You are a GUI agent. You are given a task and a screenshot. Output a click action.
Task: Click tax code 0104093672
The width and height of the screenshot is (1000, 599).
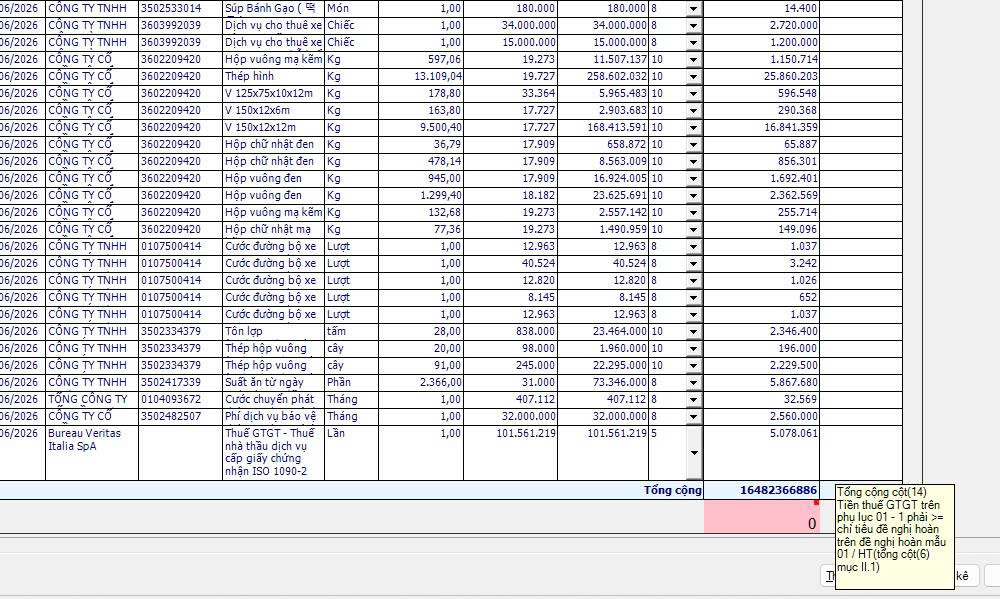coord(180,399)
